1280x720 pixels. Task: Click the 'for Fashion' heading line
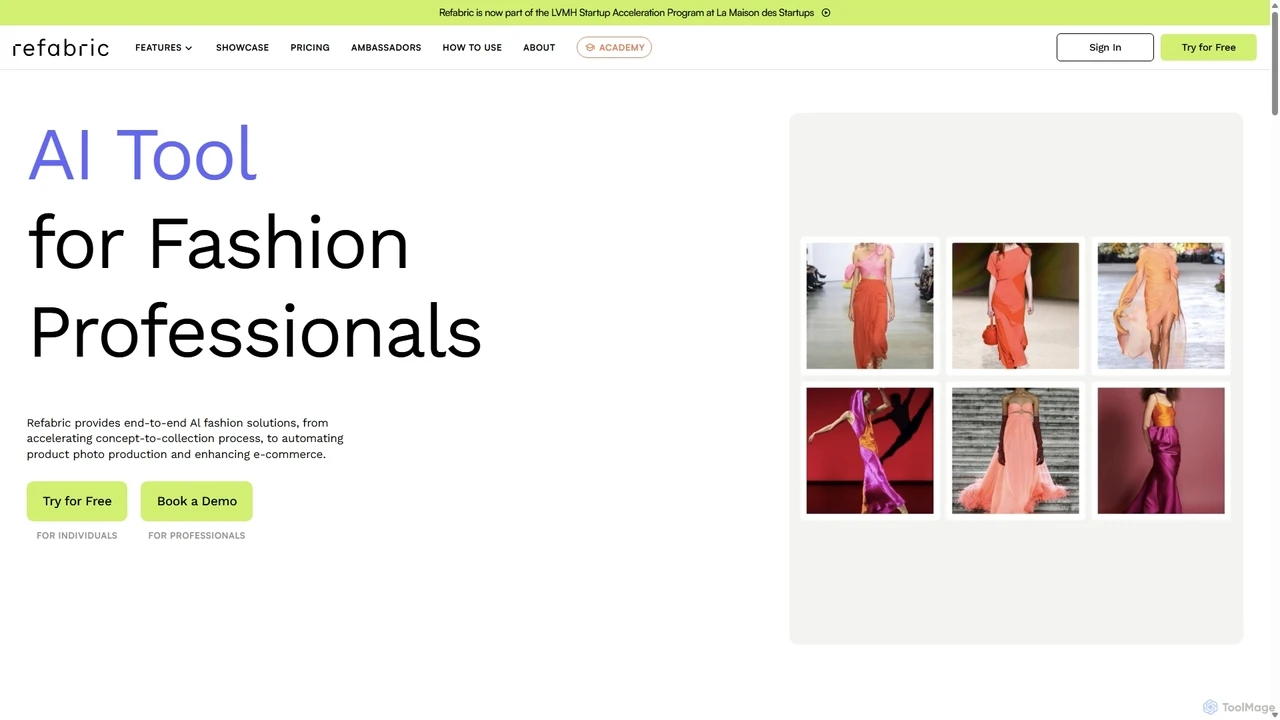coord(218,242)
